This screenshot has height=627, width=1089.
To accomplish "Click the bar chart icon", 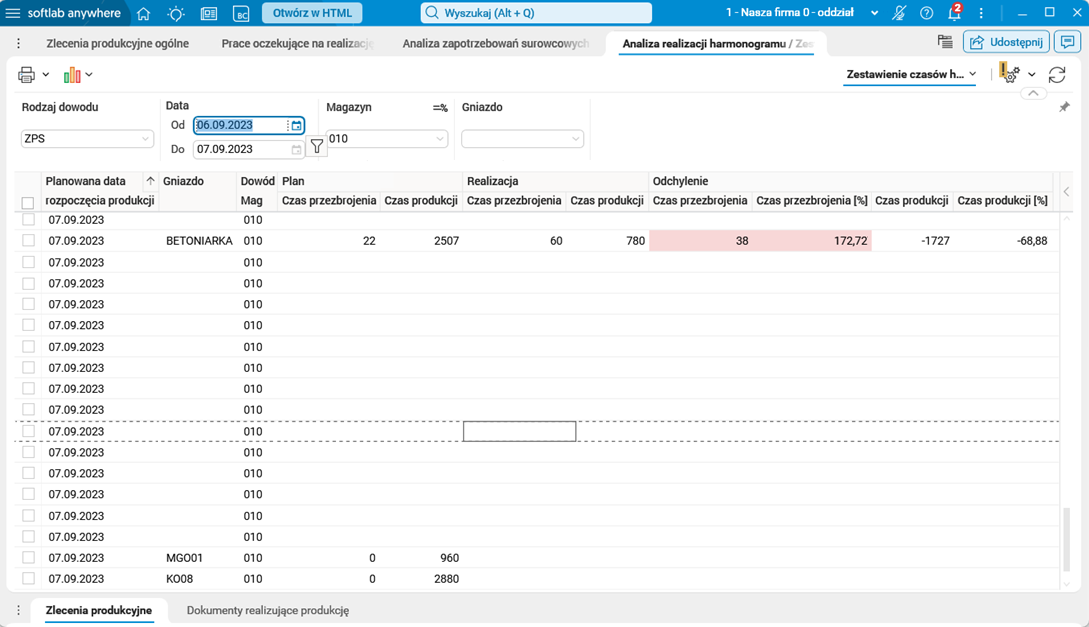I will click(72, 75).
